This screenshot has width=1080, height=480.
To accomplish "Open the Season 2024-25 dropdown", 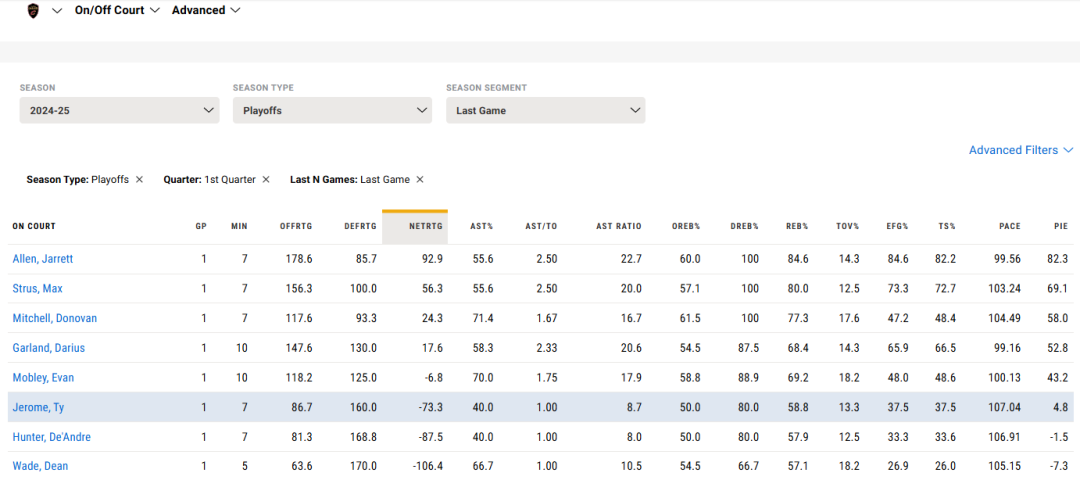I will 119,110.
